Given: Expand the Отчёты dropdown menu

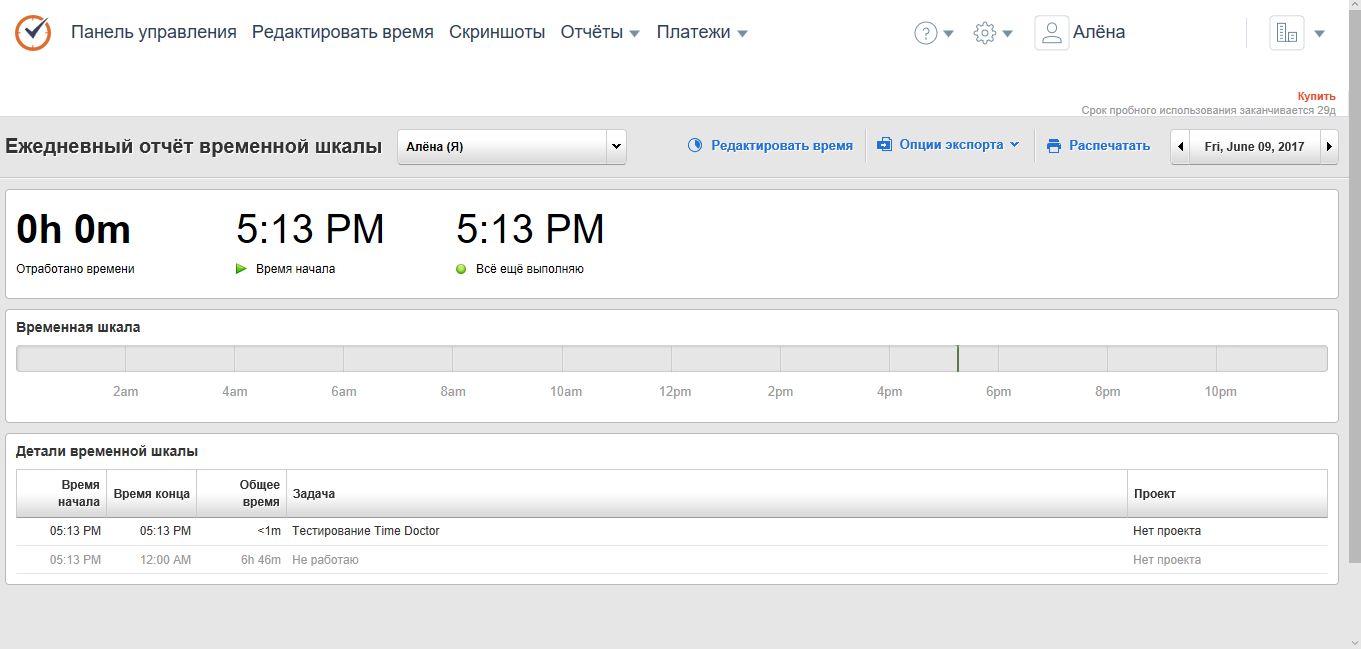Looking at the screenshot, I should click(x=600, y=31).
